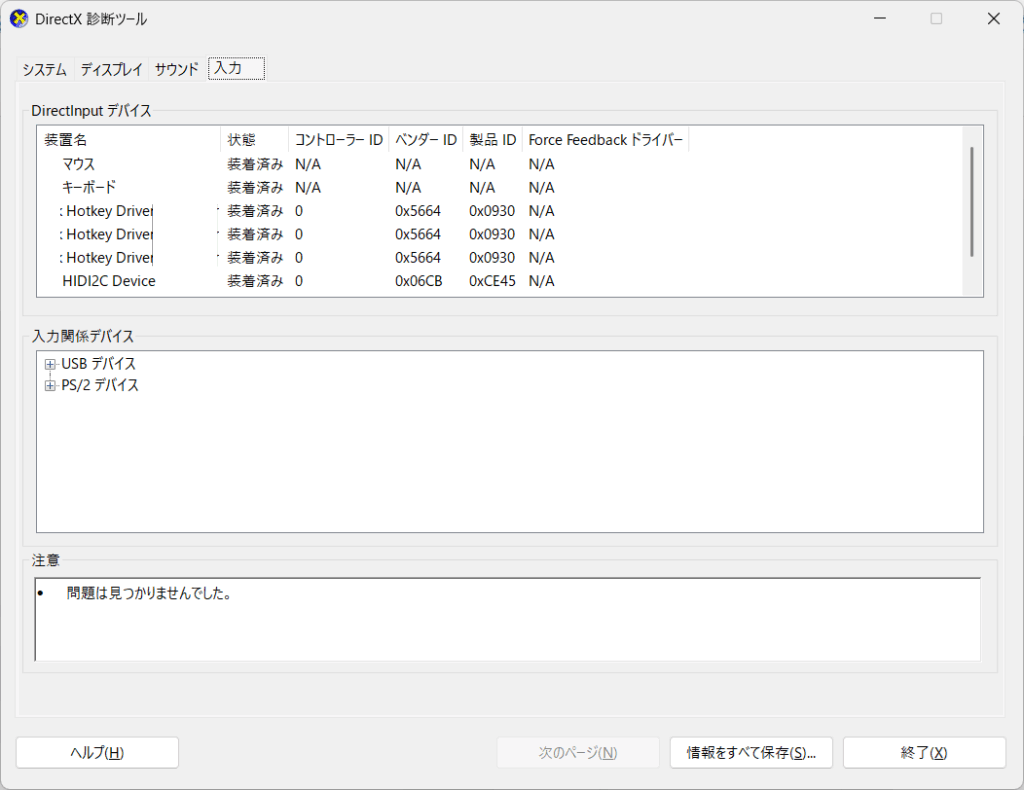
Task: Switch to the サウンド tab
Action: tap(176, 69)
